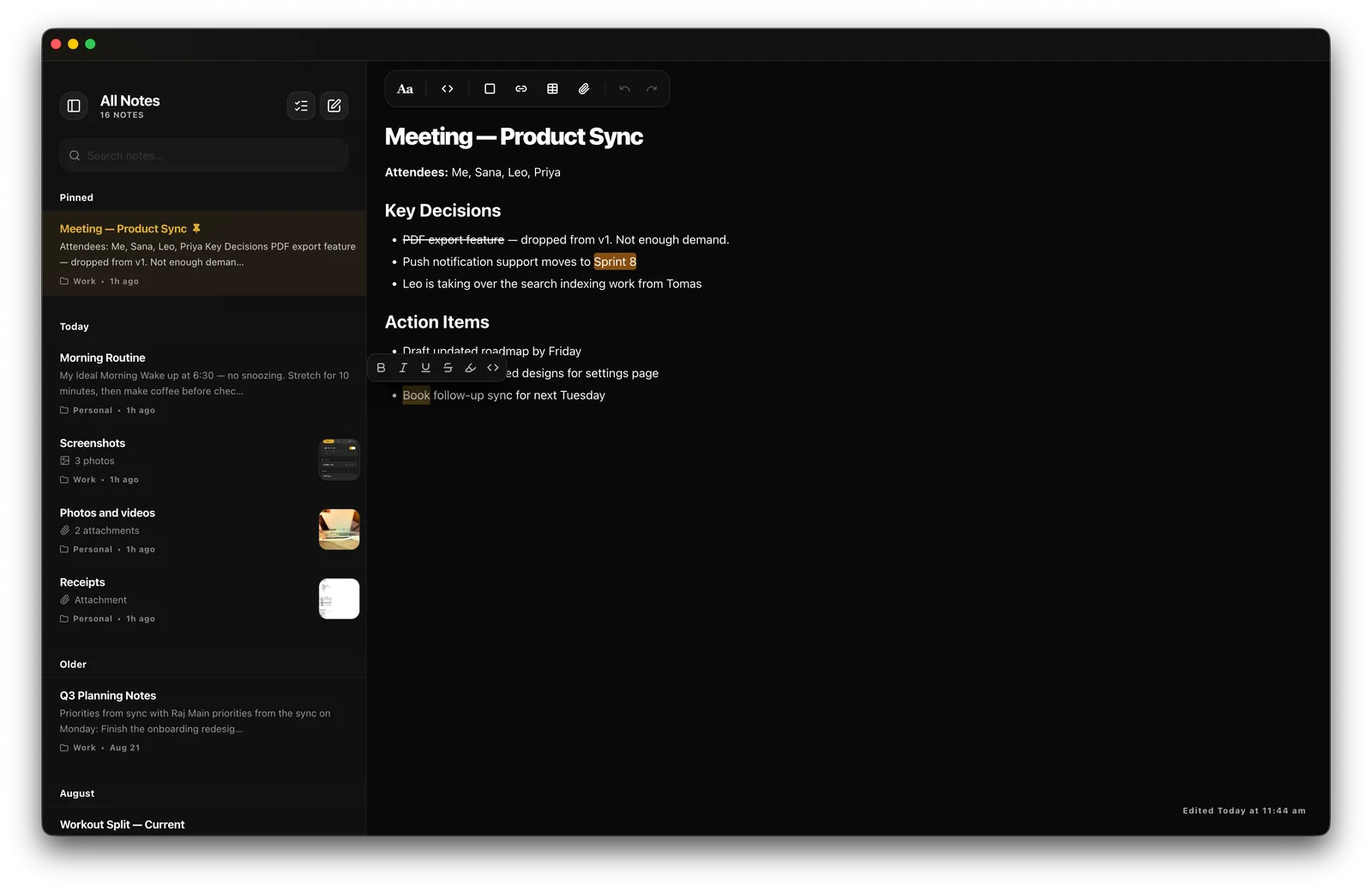
Task: Click Personal folder label under Receipts
Action: pyautogui.click(x=93, y=619)
